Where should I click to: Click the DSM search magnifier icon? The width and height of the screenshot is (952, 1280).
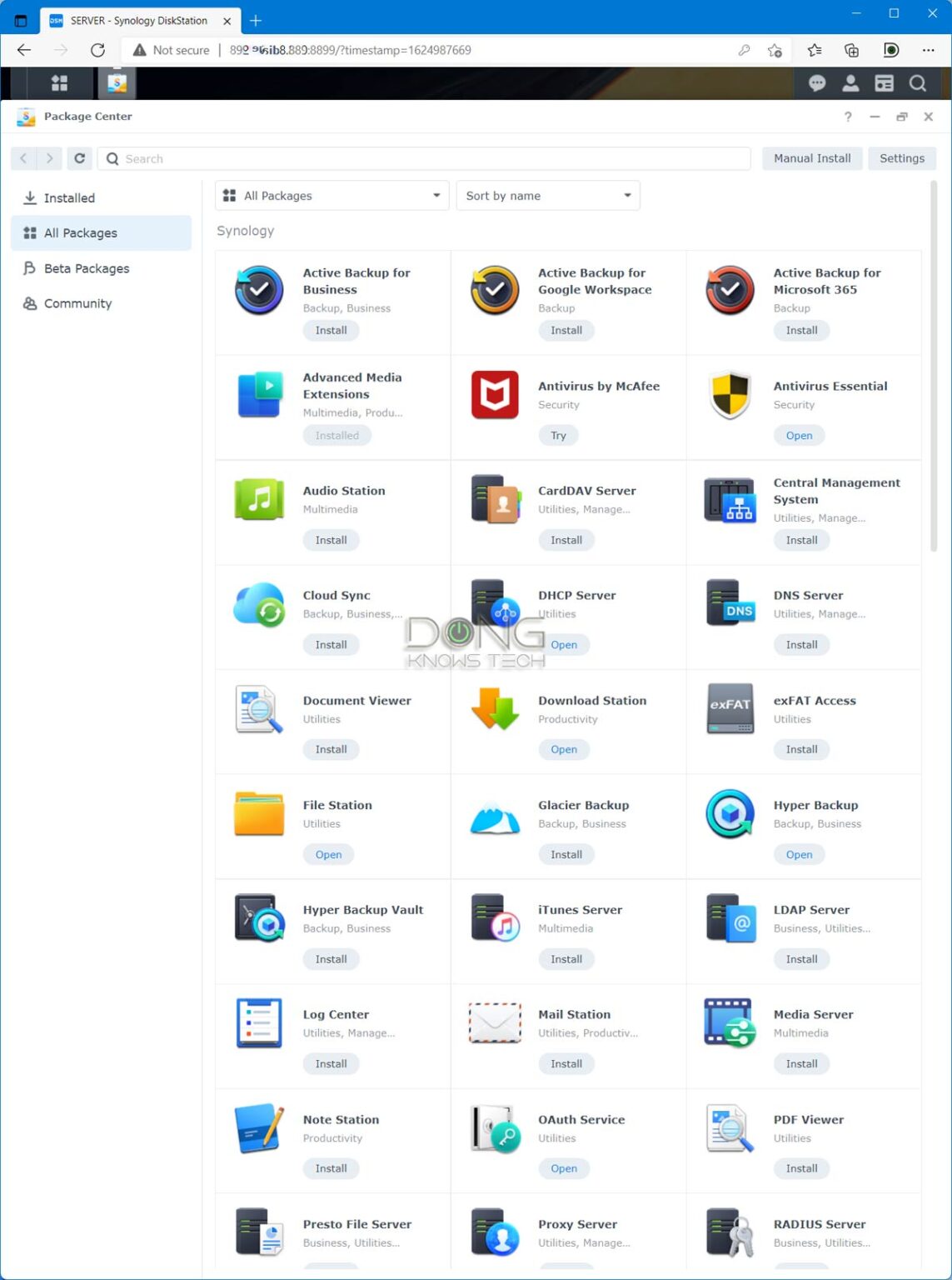tap(917, 83)
